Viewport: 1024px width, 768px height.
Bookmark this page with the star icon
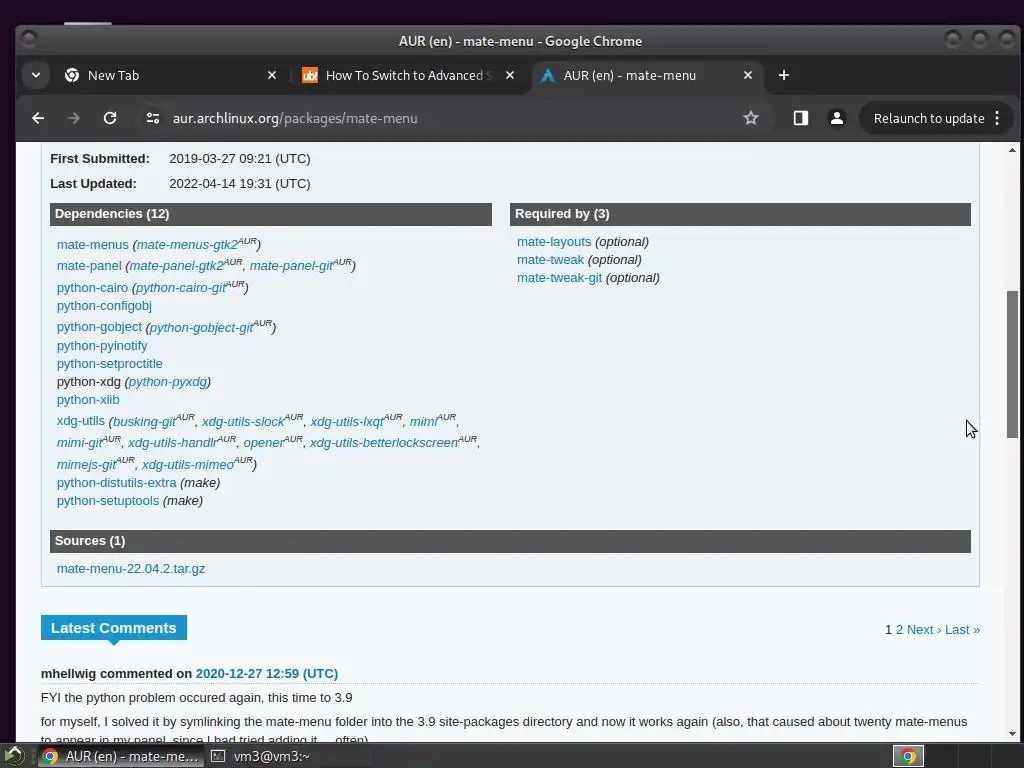click(x=751, y=118)
